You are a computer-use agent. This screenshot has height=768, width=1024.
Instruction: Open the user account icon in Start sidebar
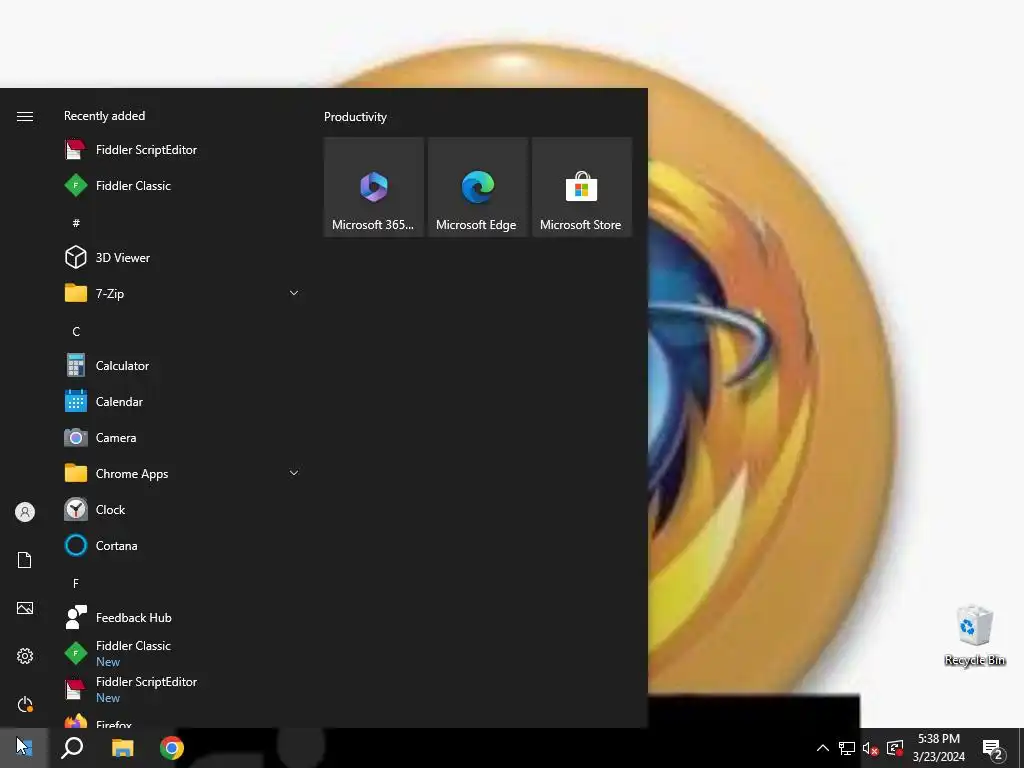pyautogui.click(x=25, y=512)
